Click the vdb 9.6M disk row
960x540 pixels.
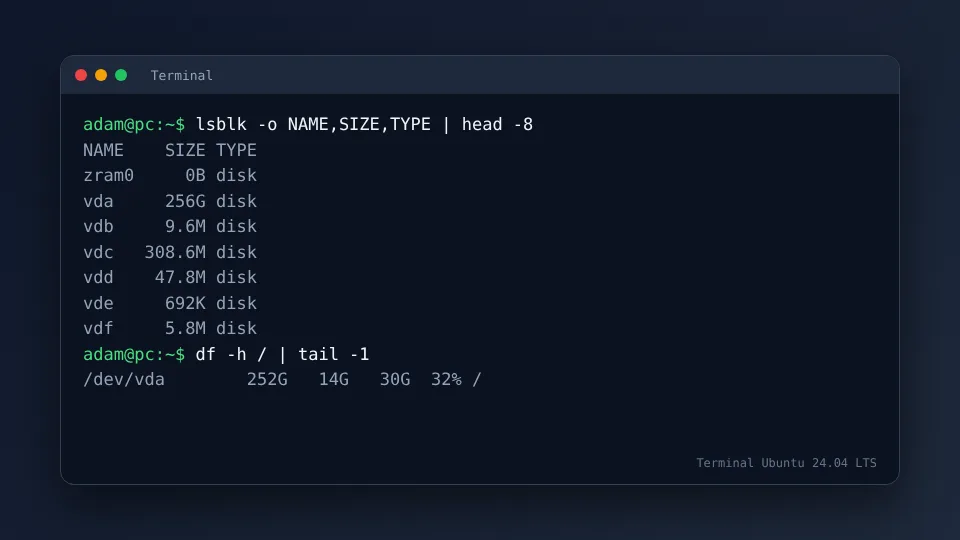click(170, 227)
